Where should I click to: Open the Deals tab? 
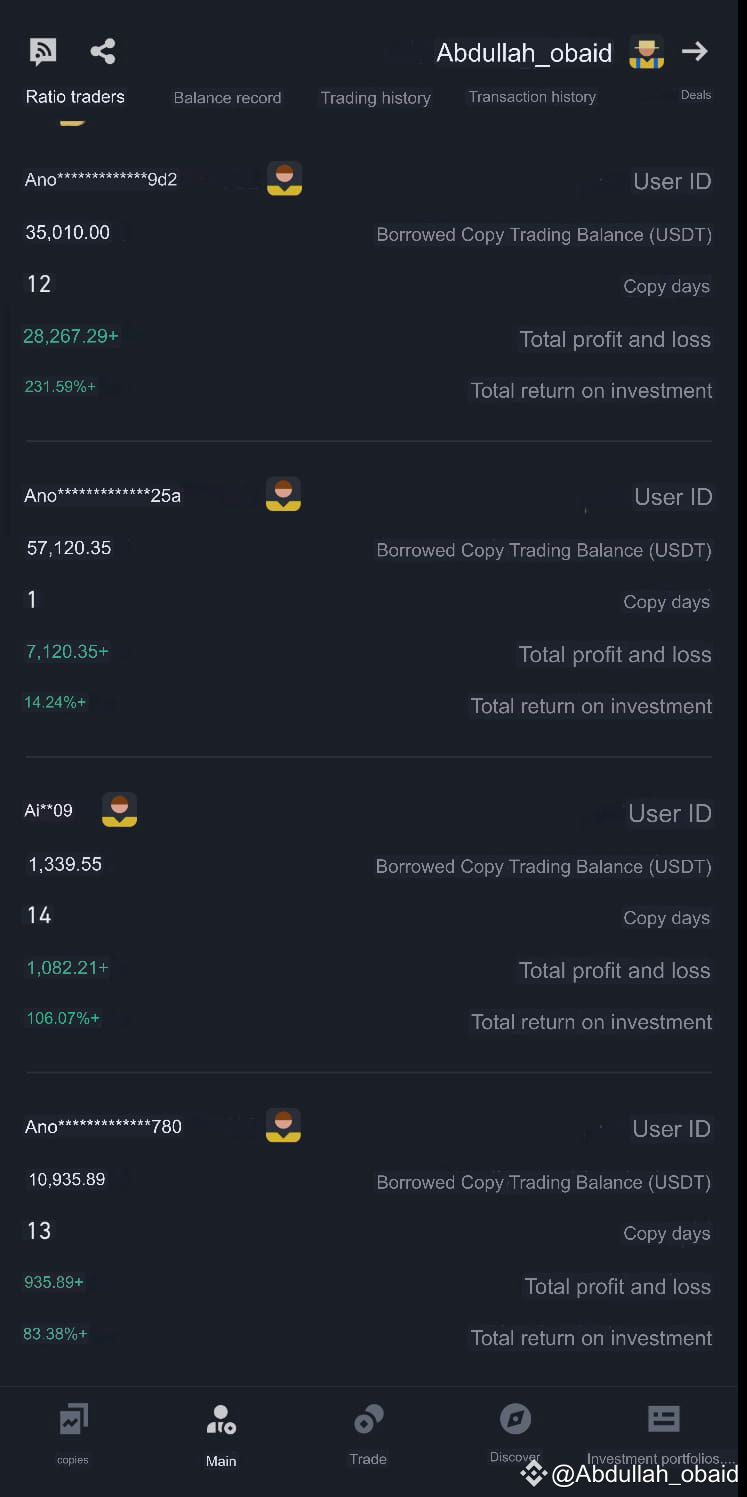pyautogui.click(x=696, y=95)
